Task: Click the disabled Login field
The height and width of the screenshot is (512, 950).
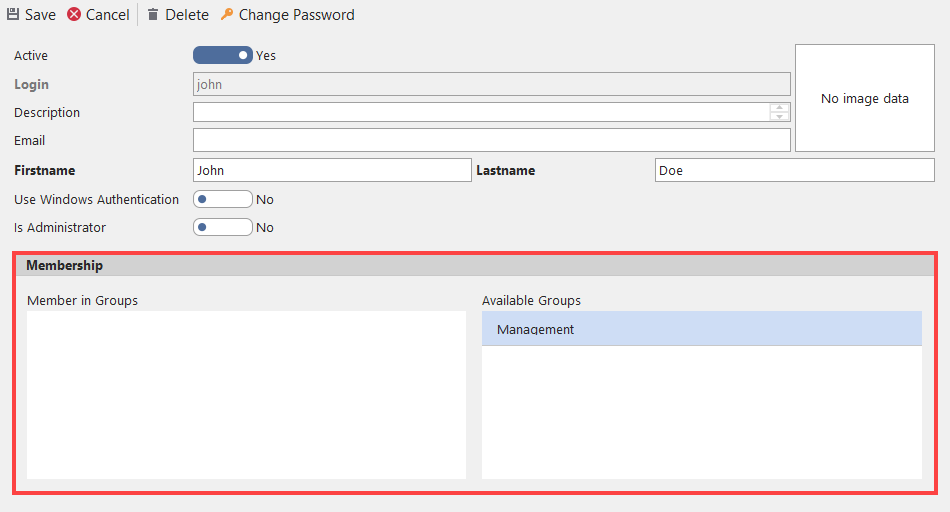Action: (491, 85)
